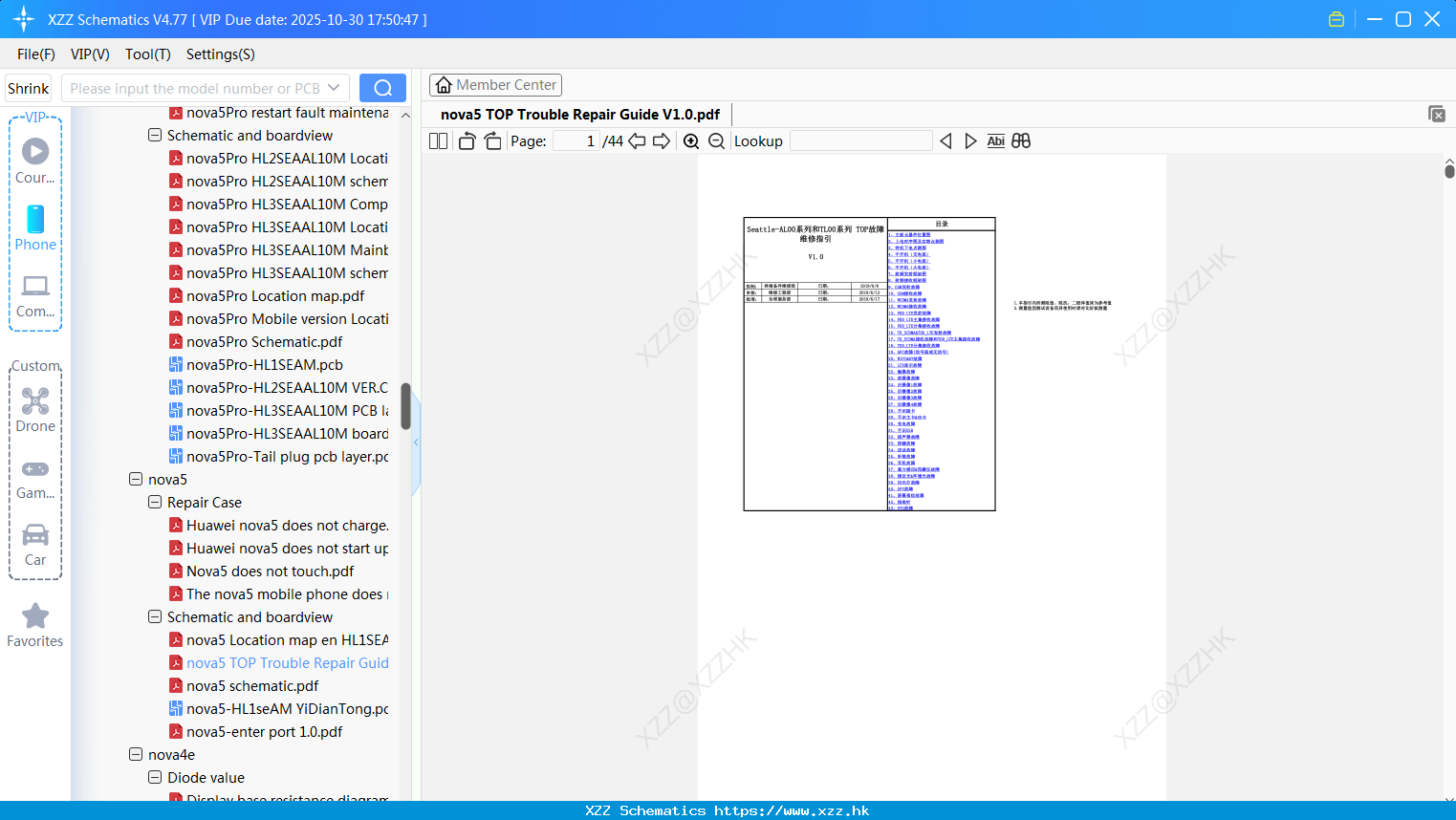Image resolution: width=1456 pixels, height=820 pixels.
Task: Open the Favorites star
Action: pos(35,625)
